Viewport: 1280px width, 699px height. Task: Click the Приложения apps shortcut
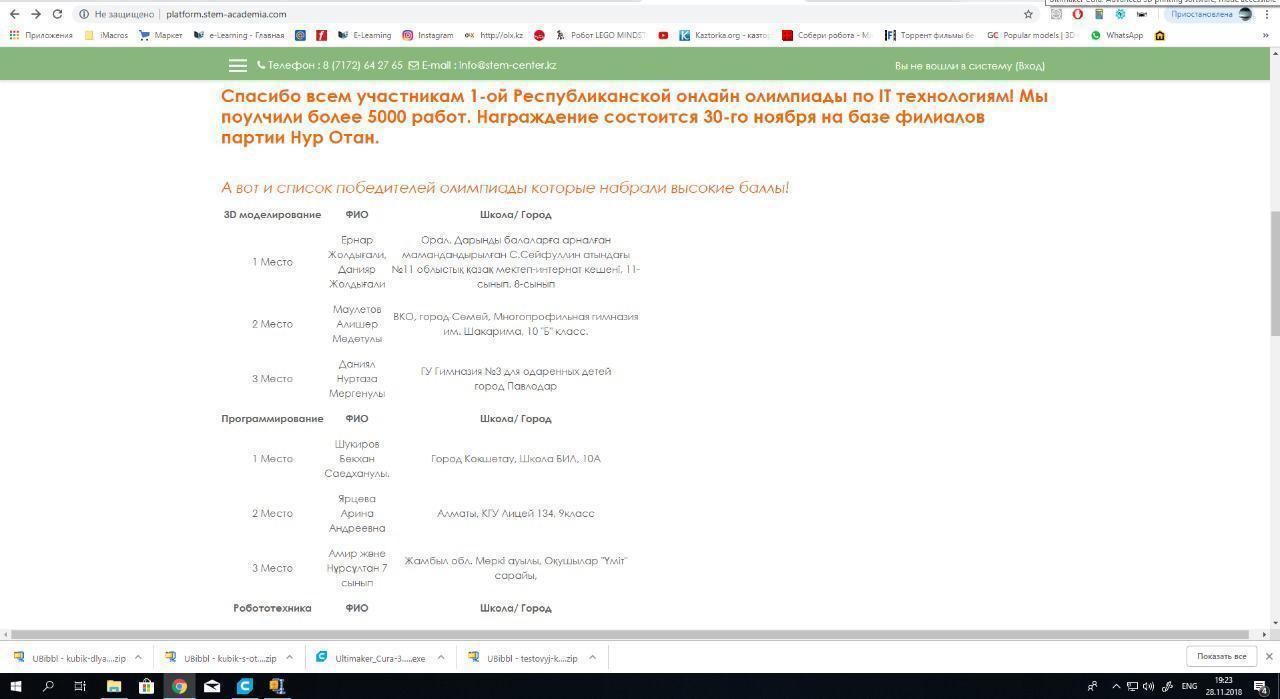[x=41, y=35]
